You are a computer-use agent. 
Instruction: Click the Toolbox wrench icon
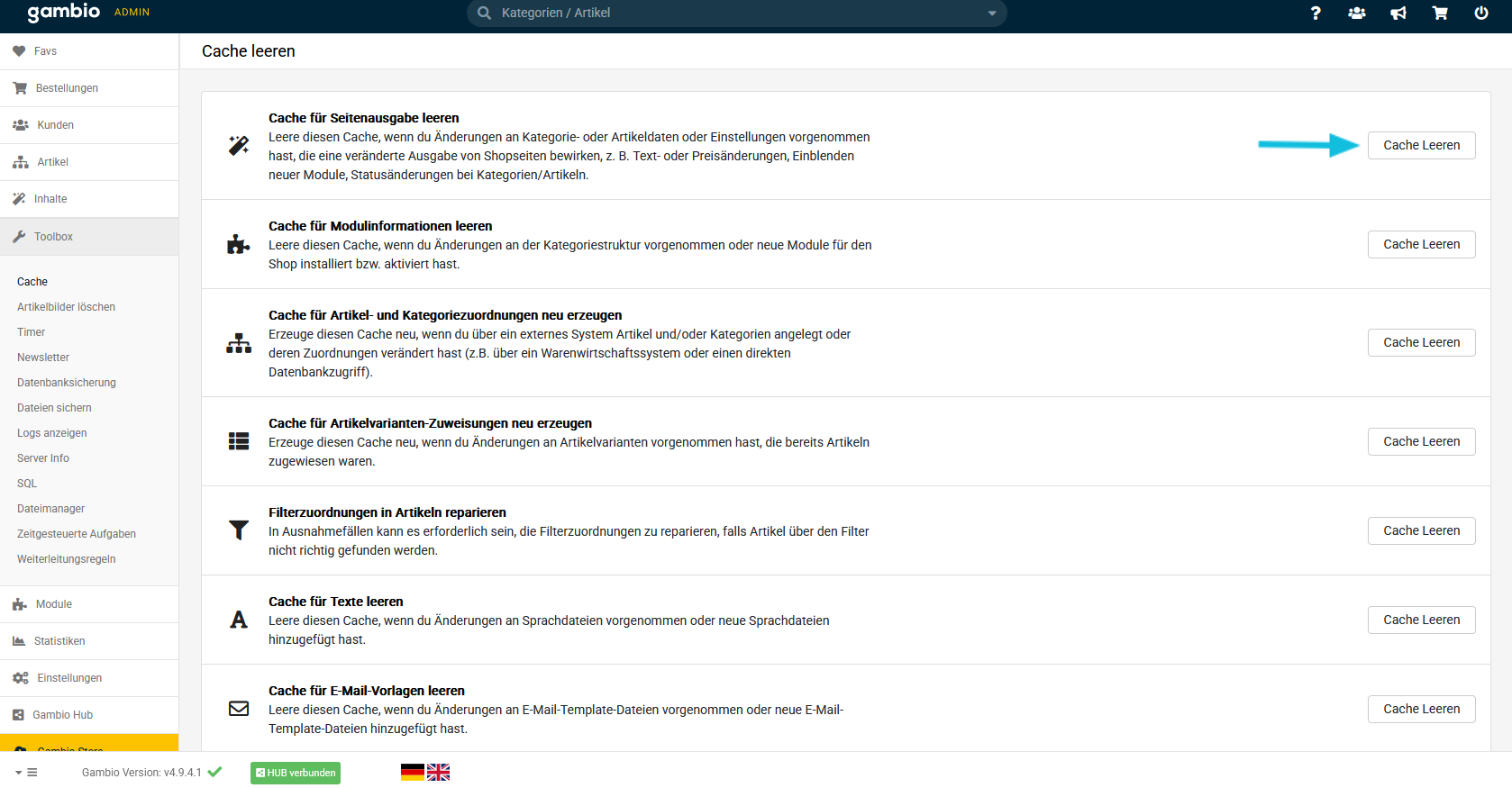pyautogui.click(x=19, y=237)
